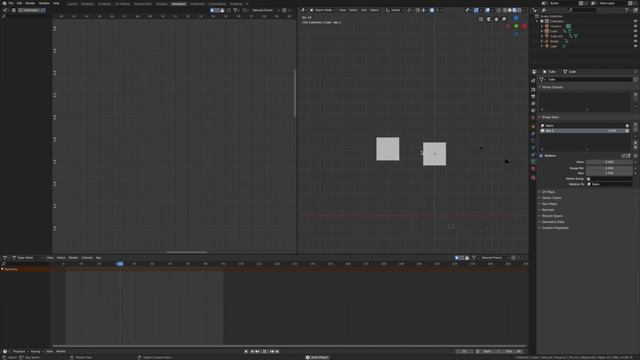Hide the Light object in outliner
Screen dimensions: 640x360
coord(636,46)
